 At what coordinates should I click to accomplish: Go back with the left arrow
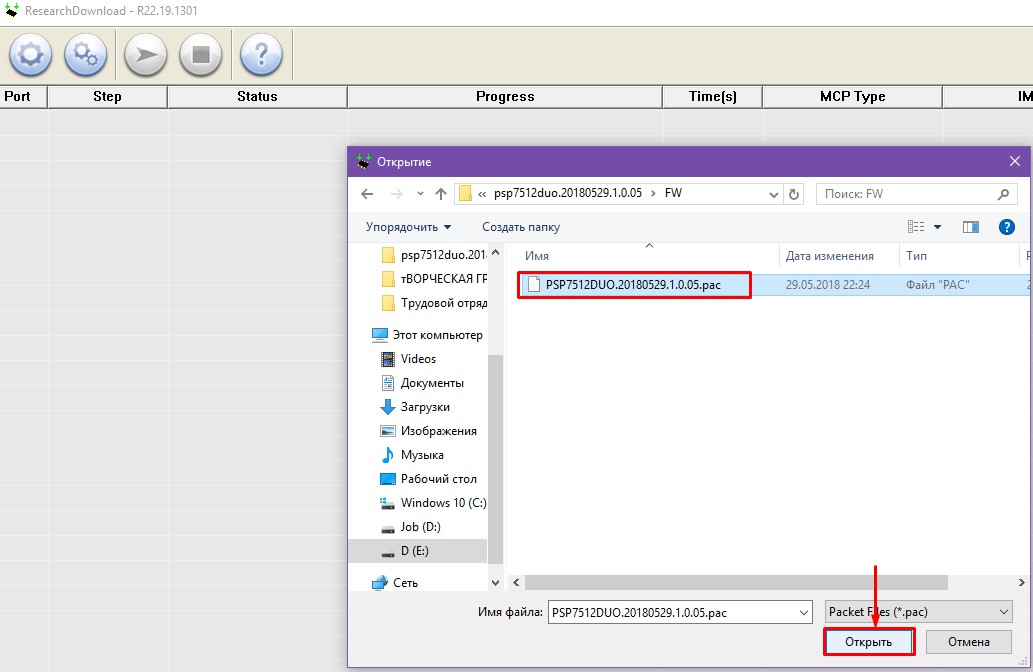[367, 194]
